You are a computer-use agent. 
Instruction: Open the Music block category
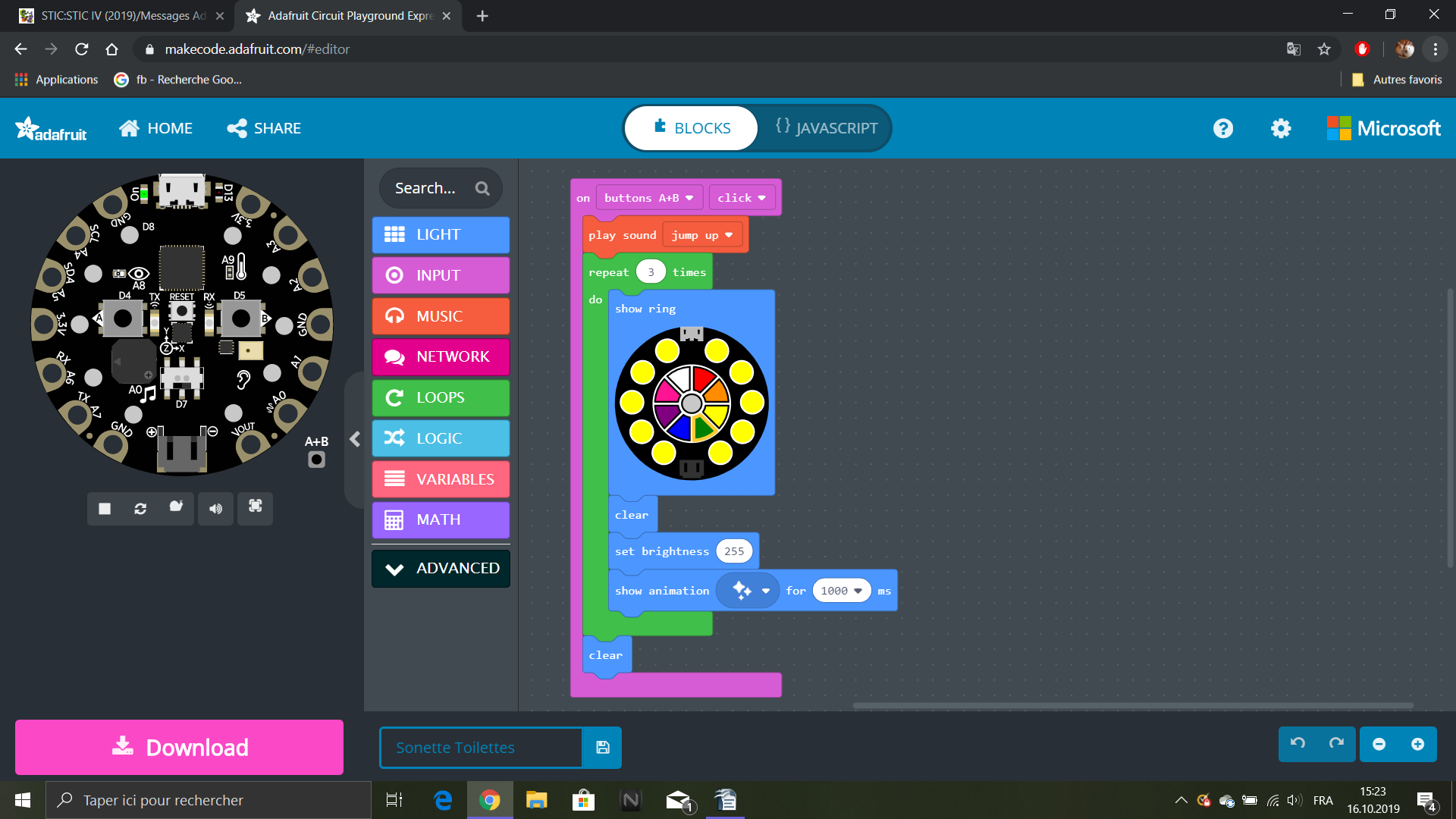click(x=441, y=316)
